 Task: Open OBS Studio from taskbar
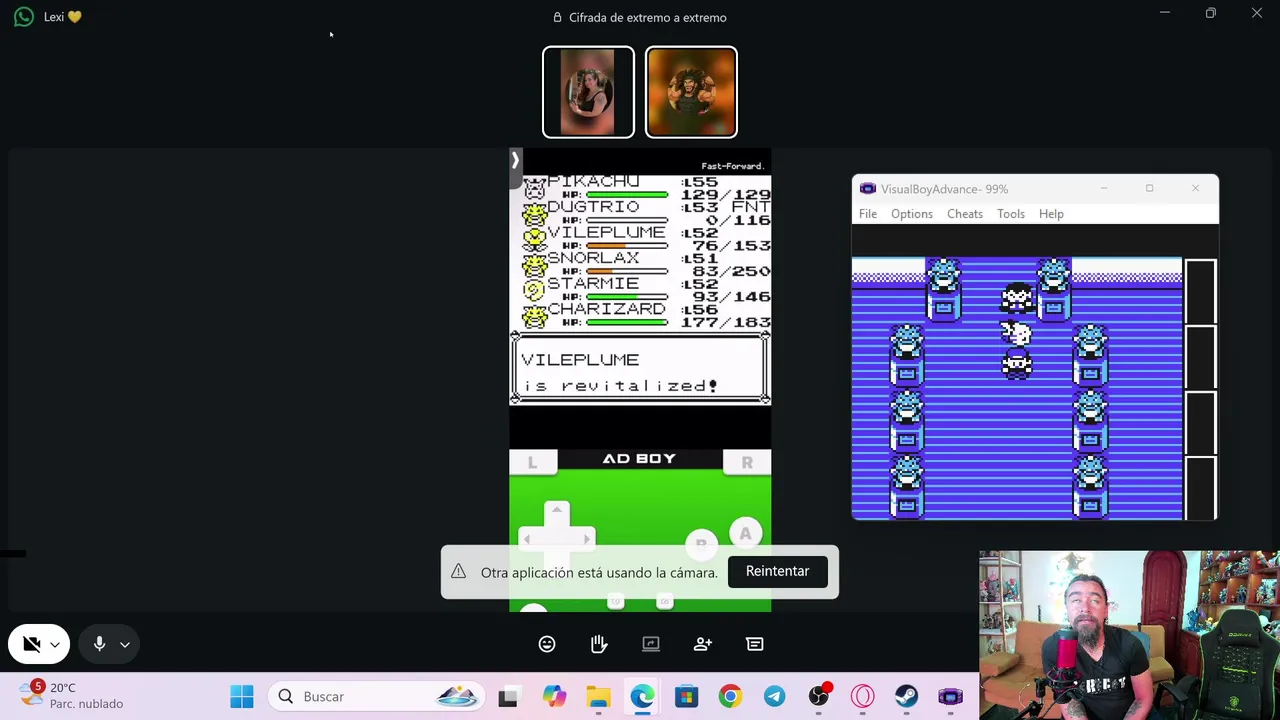819,697
